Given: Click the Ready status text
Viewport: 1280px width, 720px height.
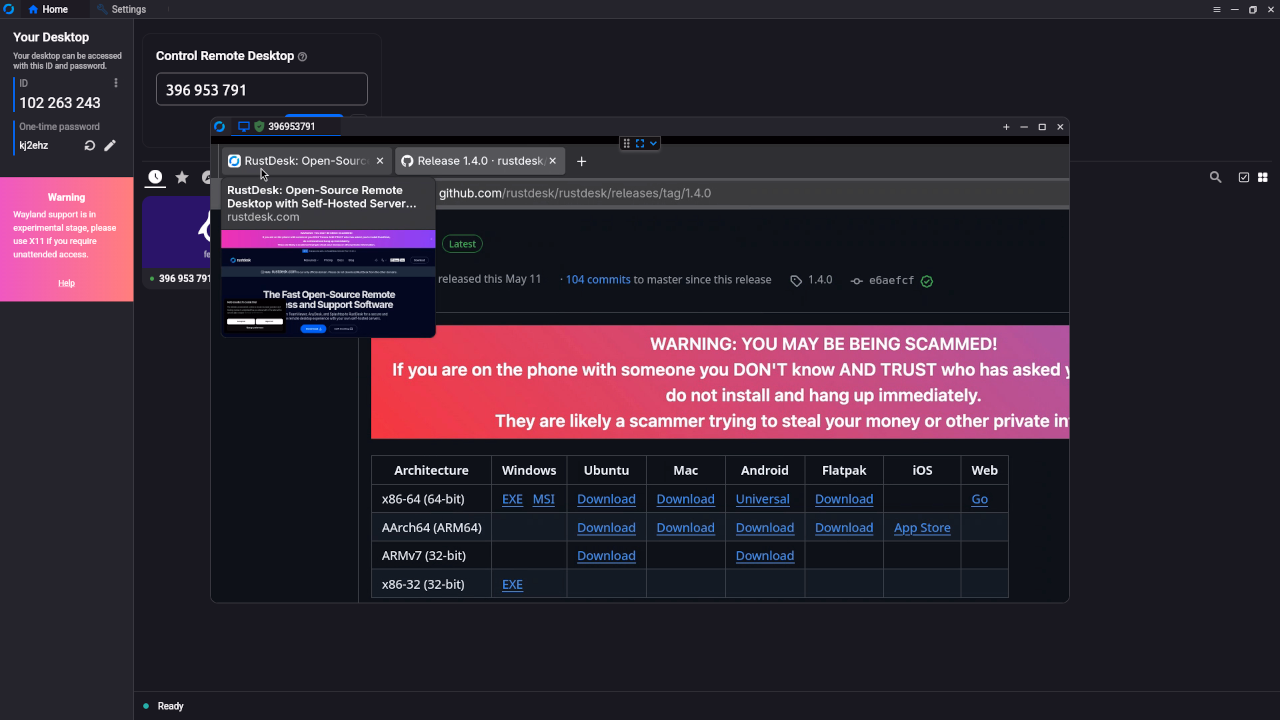Looking at the screenshot, I should (x=171, y=706).
